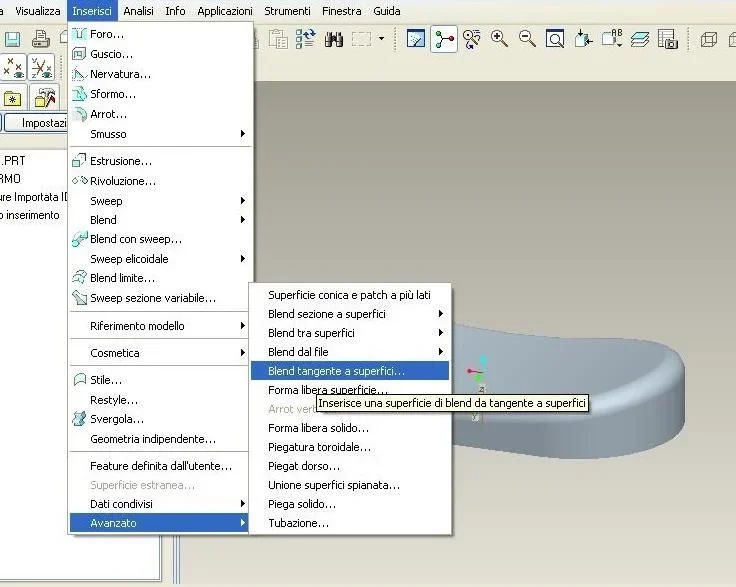Expand Blend tra superfici submenu

[x=350, y=333]
